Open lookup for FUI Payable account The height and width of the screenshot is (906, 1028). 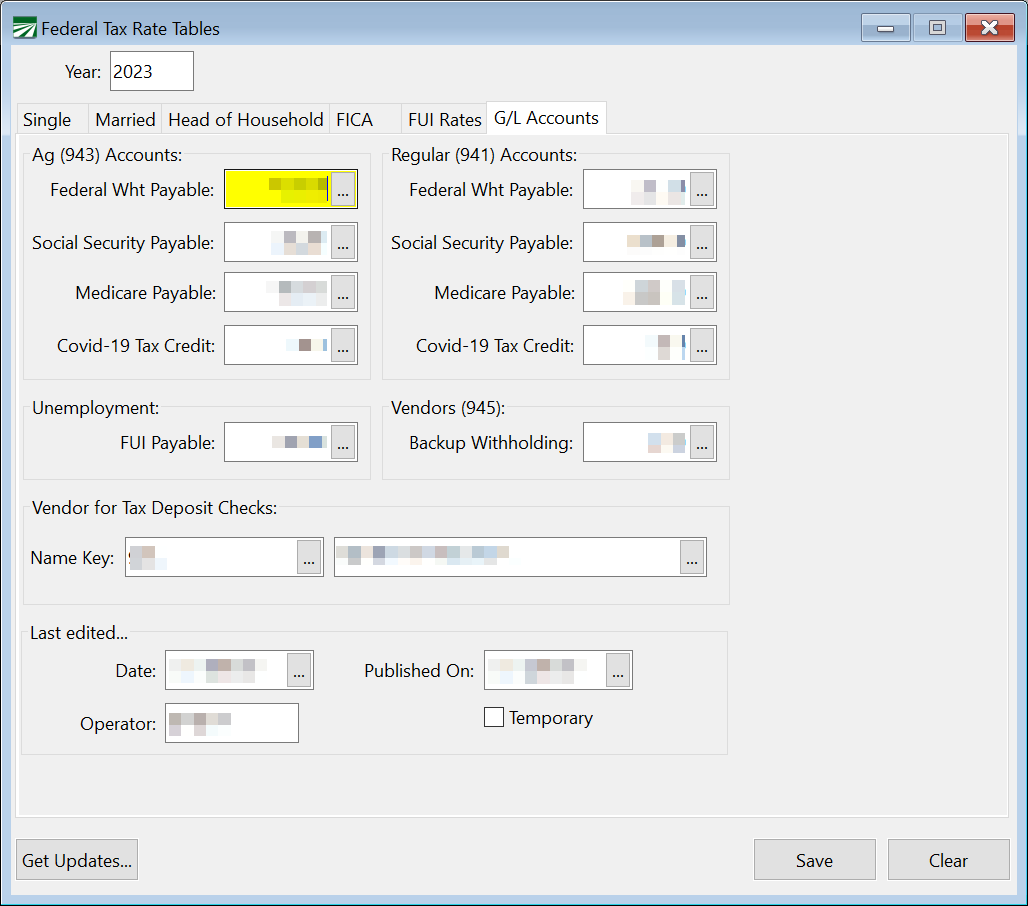click(x=343, y=442)
